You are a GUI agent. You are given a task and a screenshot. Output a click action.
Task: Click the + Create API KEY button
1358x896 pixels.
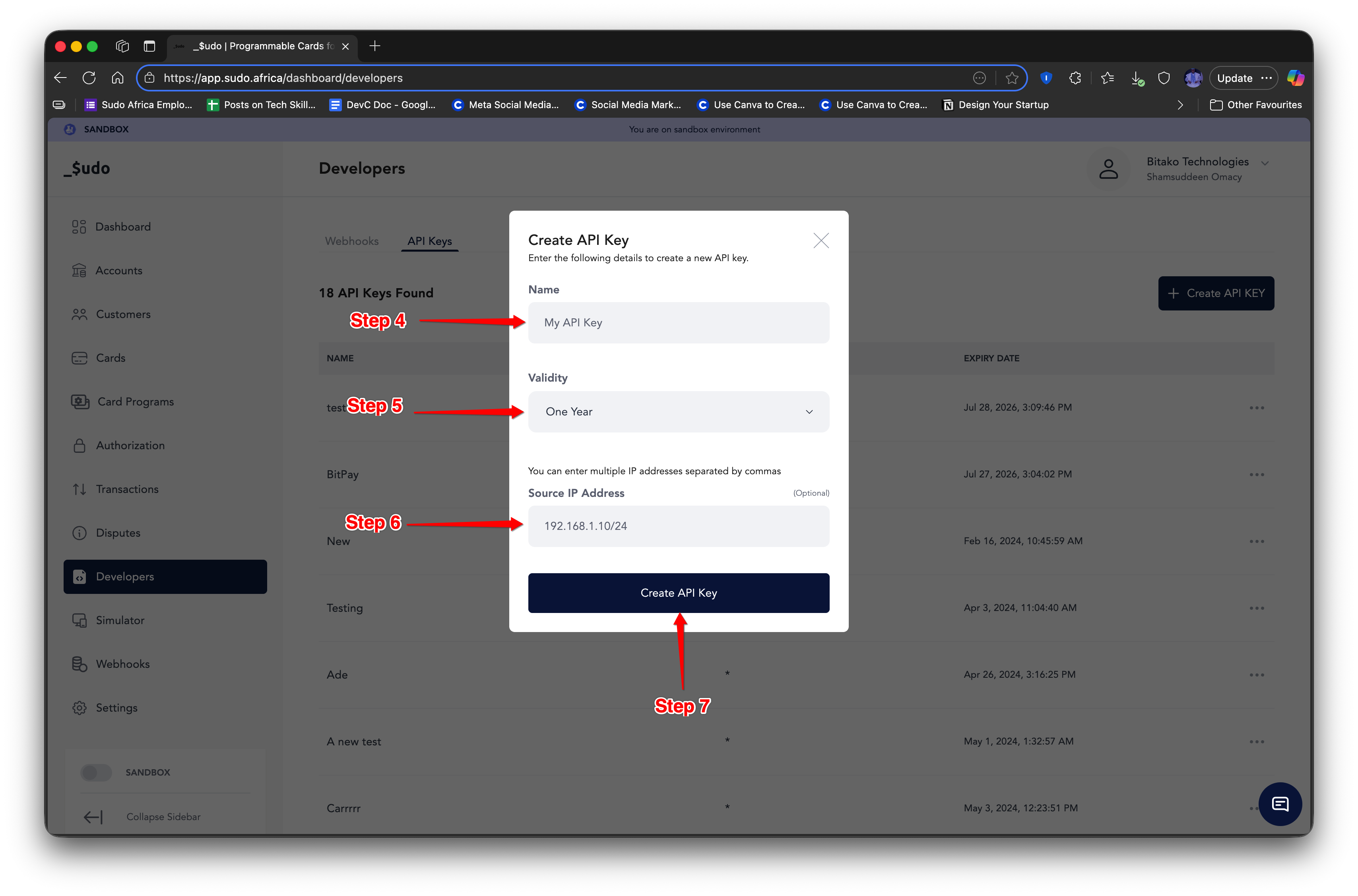coord(1216,293)
